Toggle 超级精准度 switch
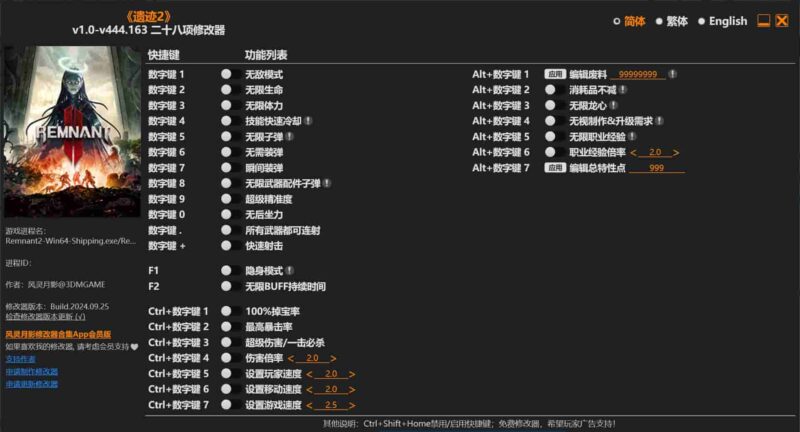Image resolution: width=800 pixels, height=432 pixels. point(230,199)
